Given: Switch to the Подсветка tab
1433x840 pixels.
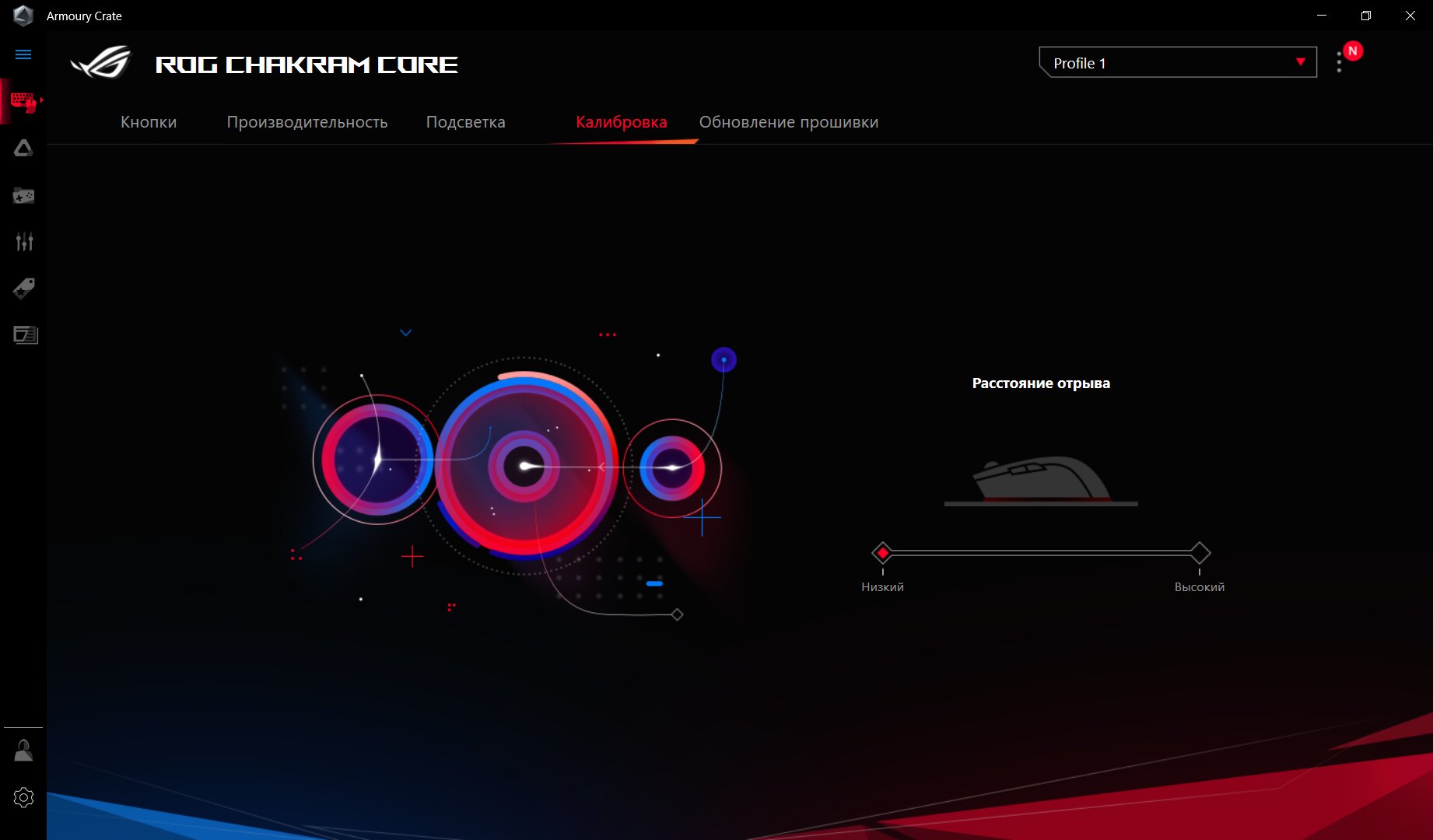Looking at the screenshot, I should pos(466,122).
